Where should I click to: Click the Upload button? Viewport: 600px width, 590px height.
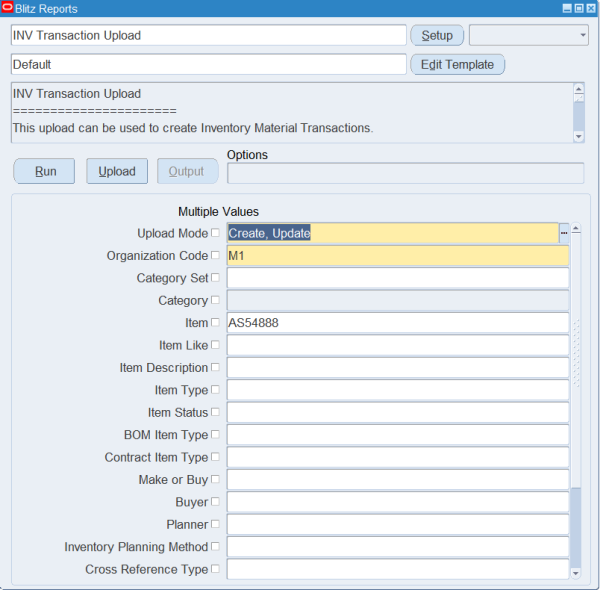117,171
